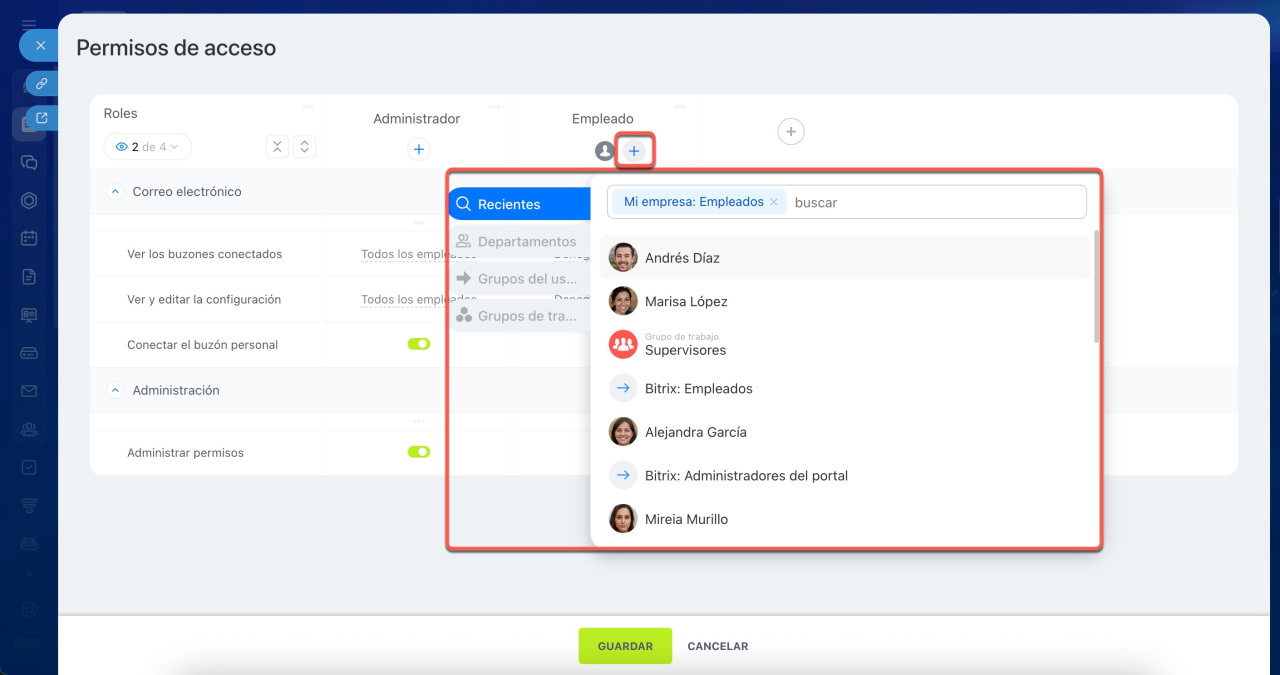Toggle Administrar permisos switch
This screenshot has height=675, width=1280.
click(x=418, y=452)
